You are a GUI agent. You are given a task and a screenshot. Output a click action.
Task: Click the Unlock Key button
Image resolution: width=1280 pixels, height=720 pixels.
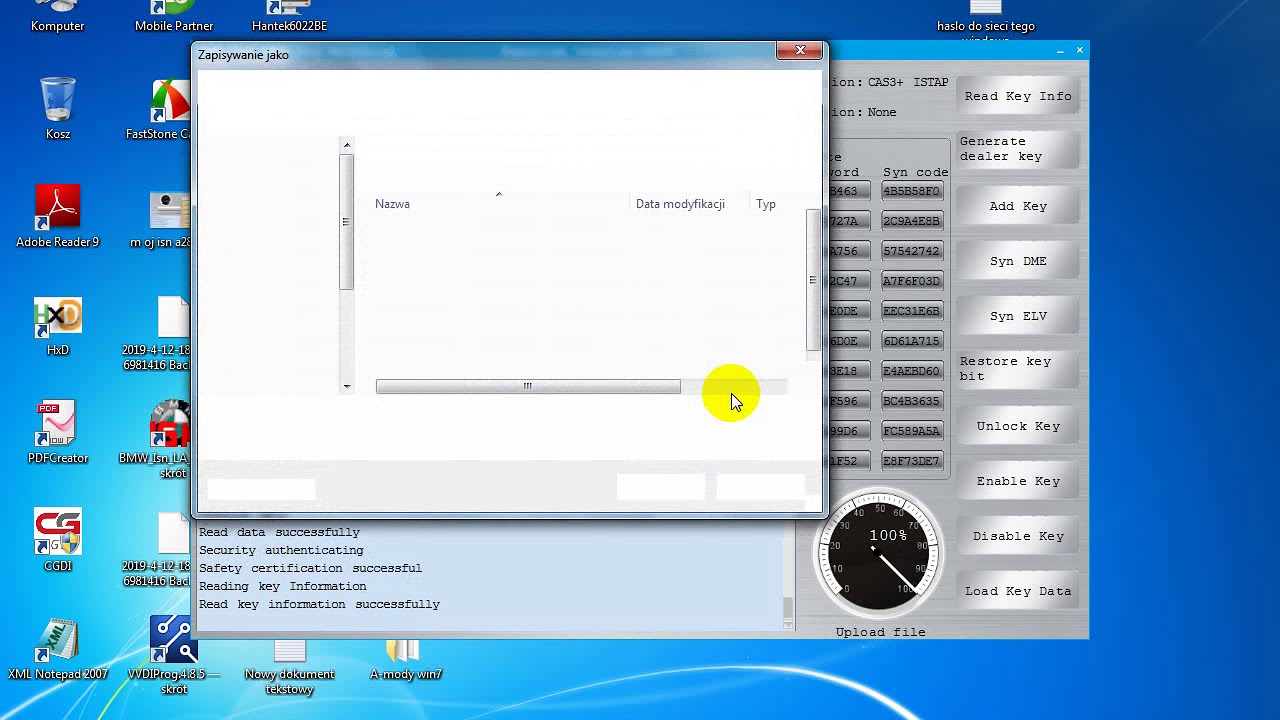pos(1018,426)
